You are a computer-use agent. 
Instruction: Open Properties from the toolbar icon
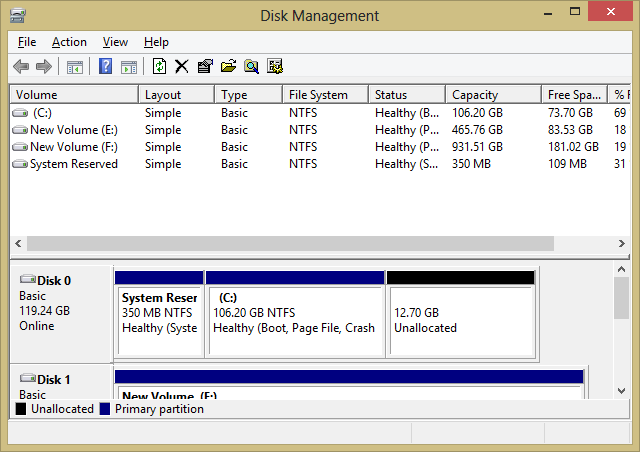tap(205, 67)
